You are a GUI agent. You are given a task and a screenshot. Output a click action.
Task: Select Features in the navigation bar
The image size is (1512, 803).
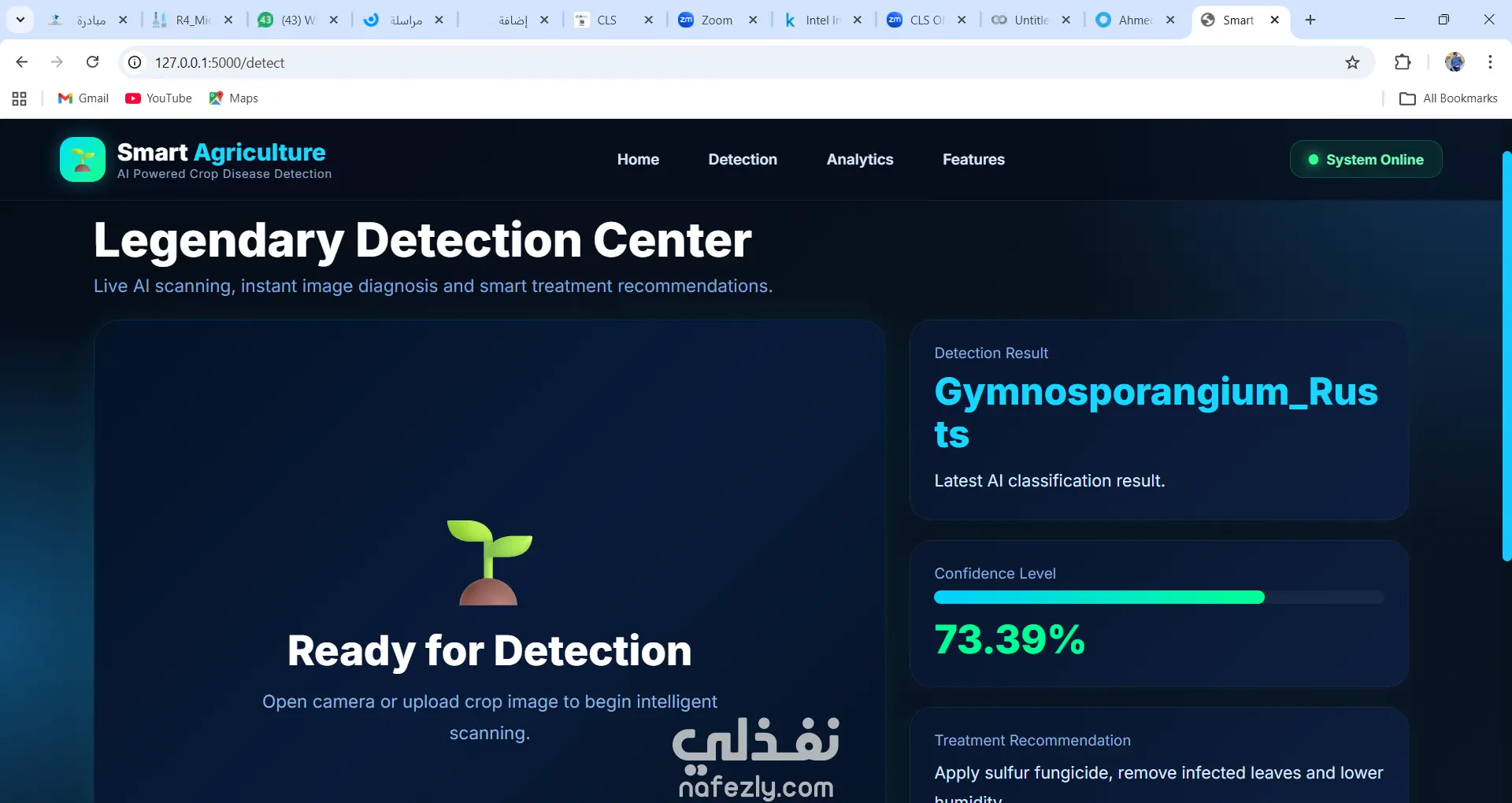point(973,159)
